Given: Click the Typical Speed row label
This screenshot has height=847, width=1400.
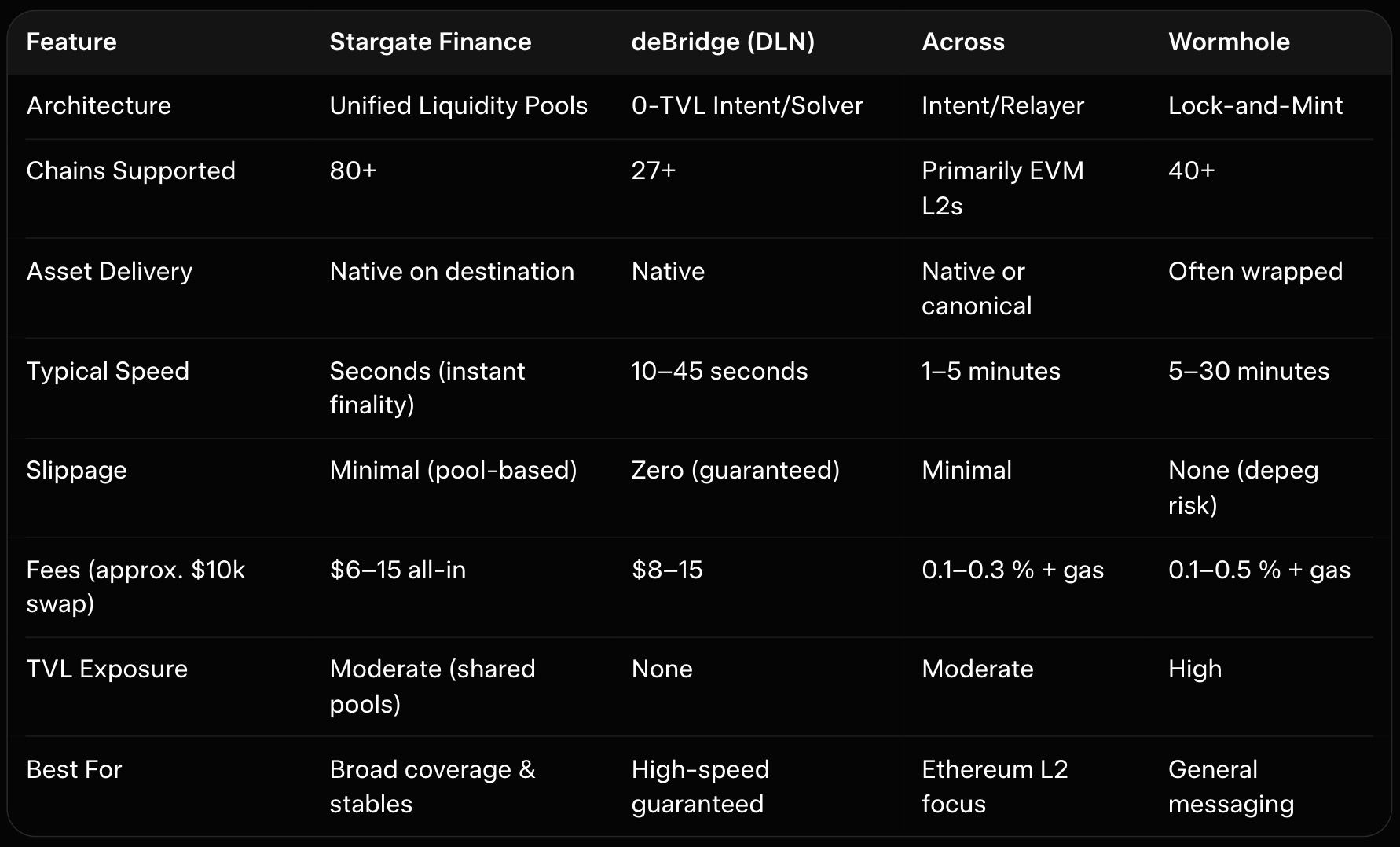Looking at the screenshot, I should click(x=108, y=371).
